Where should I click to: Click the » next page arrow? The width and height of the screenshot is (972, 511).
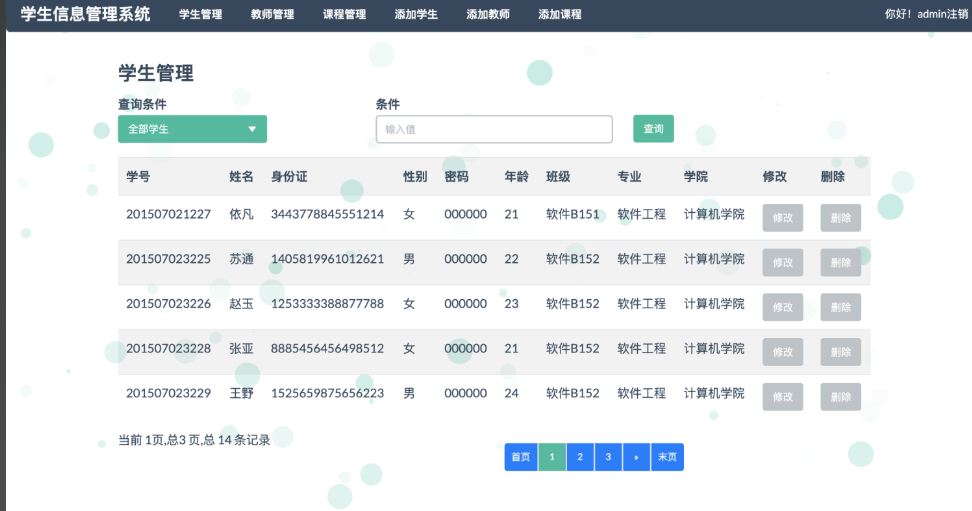[x=636, y=457]
